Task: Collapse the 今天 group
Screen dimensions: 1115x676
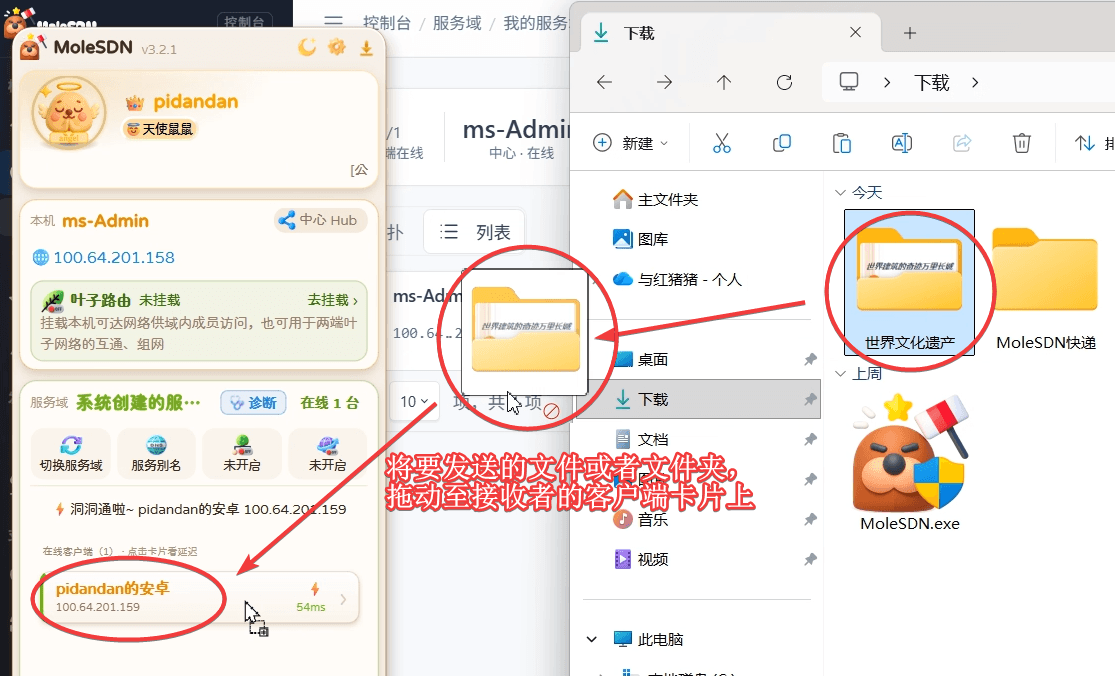Action: point(840,193)
